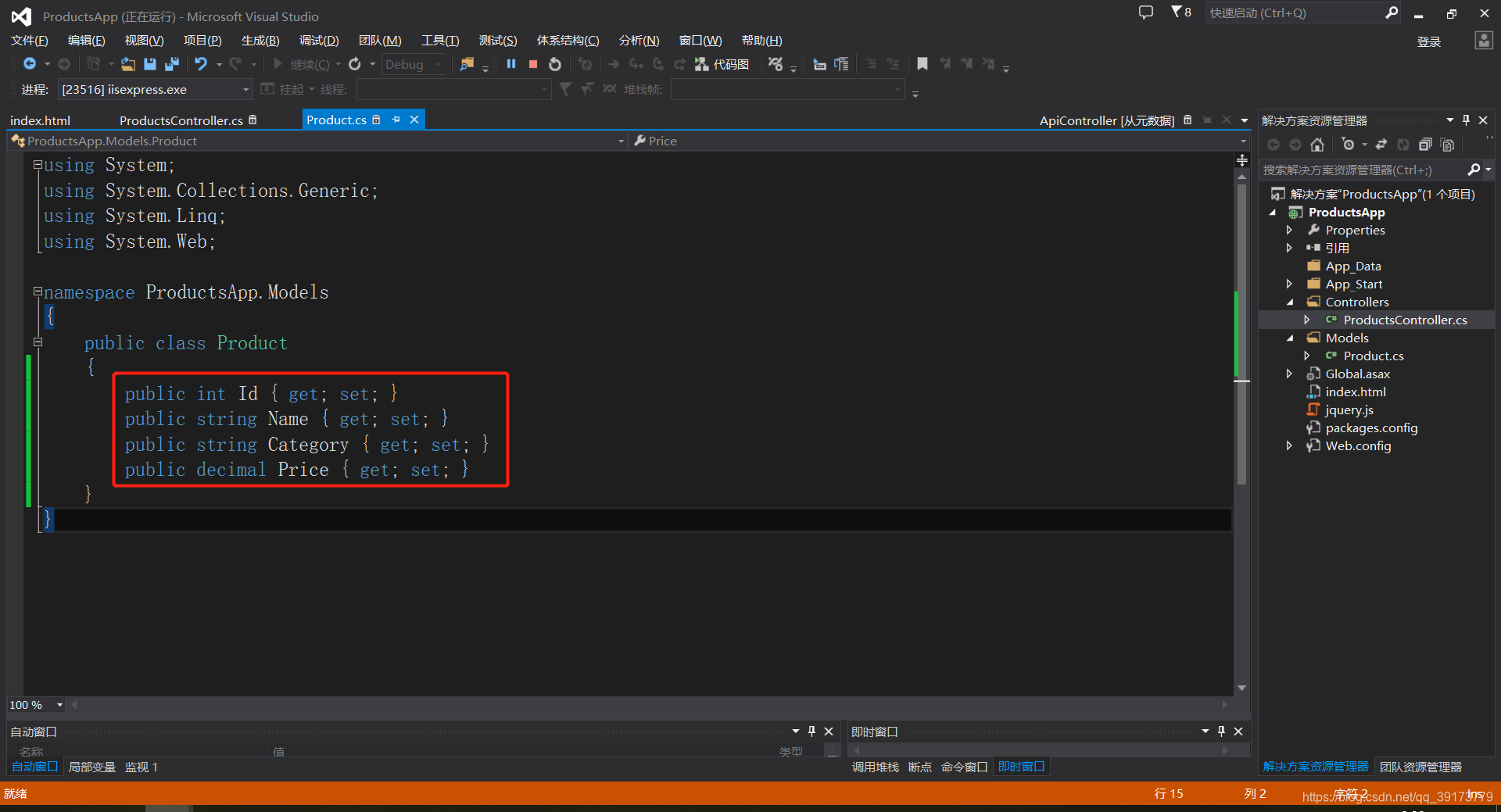The image size is (1501, 812).
Task: Click the Solution Explorer search magnifier icon
Action: [x=1474, y=170]
